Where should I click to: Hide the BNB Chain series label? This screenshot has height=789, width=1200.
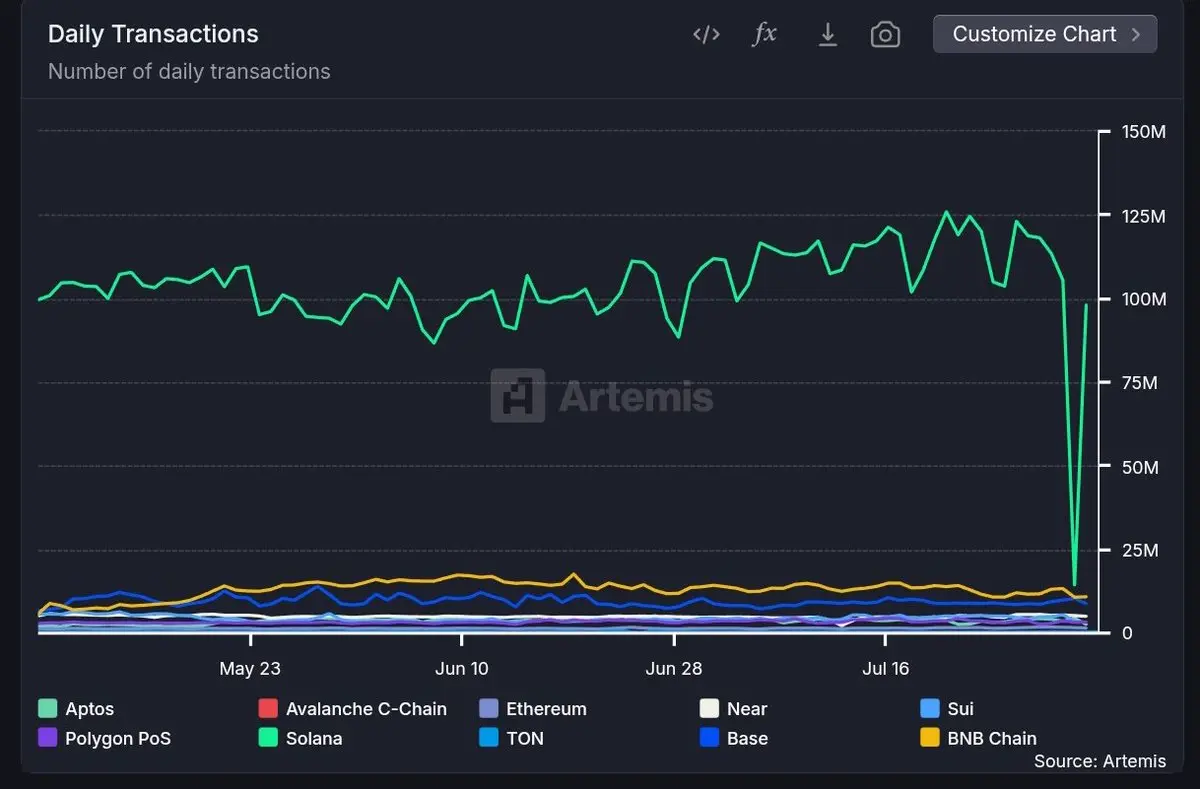[992, 739]
